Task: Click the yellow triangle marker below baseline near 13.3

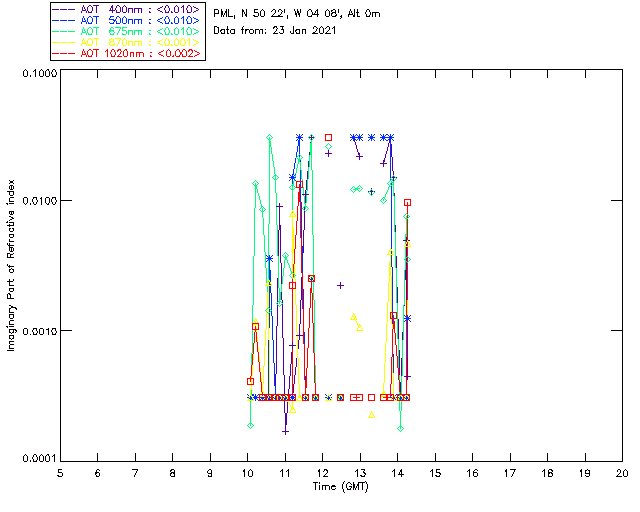Action: (x=371, y=415)
